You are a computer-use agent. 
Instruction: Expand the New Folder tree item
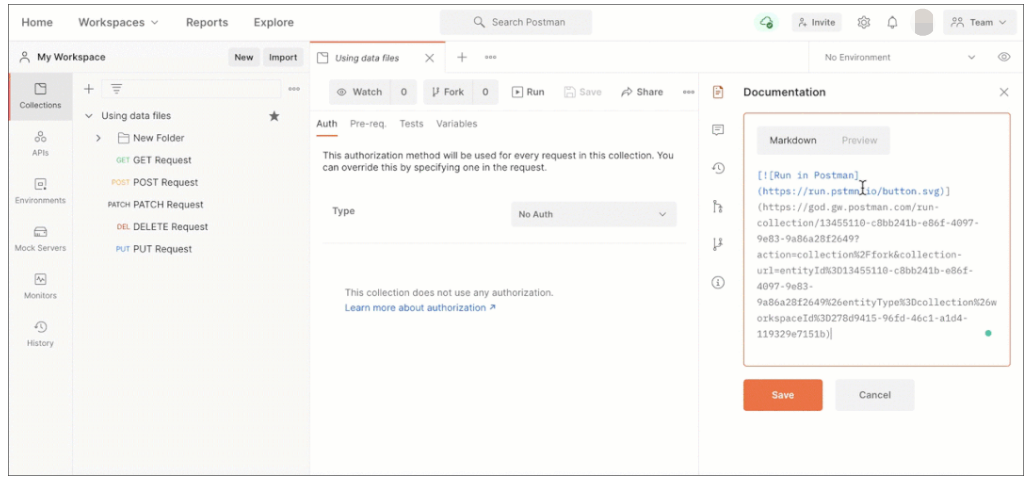(x=98, y=138)
